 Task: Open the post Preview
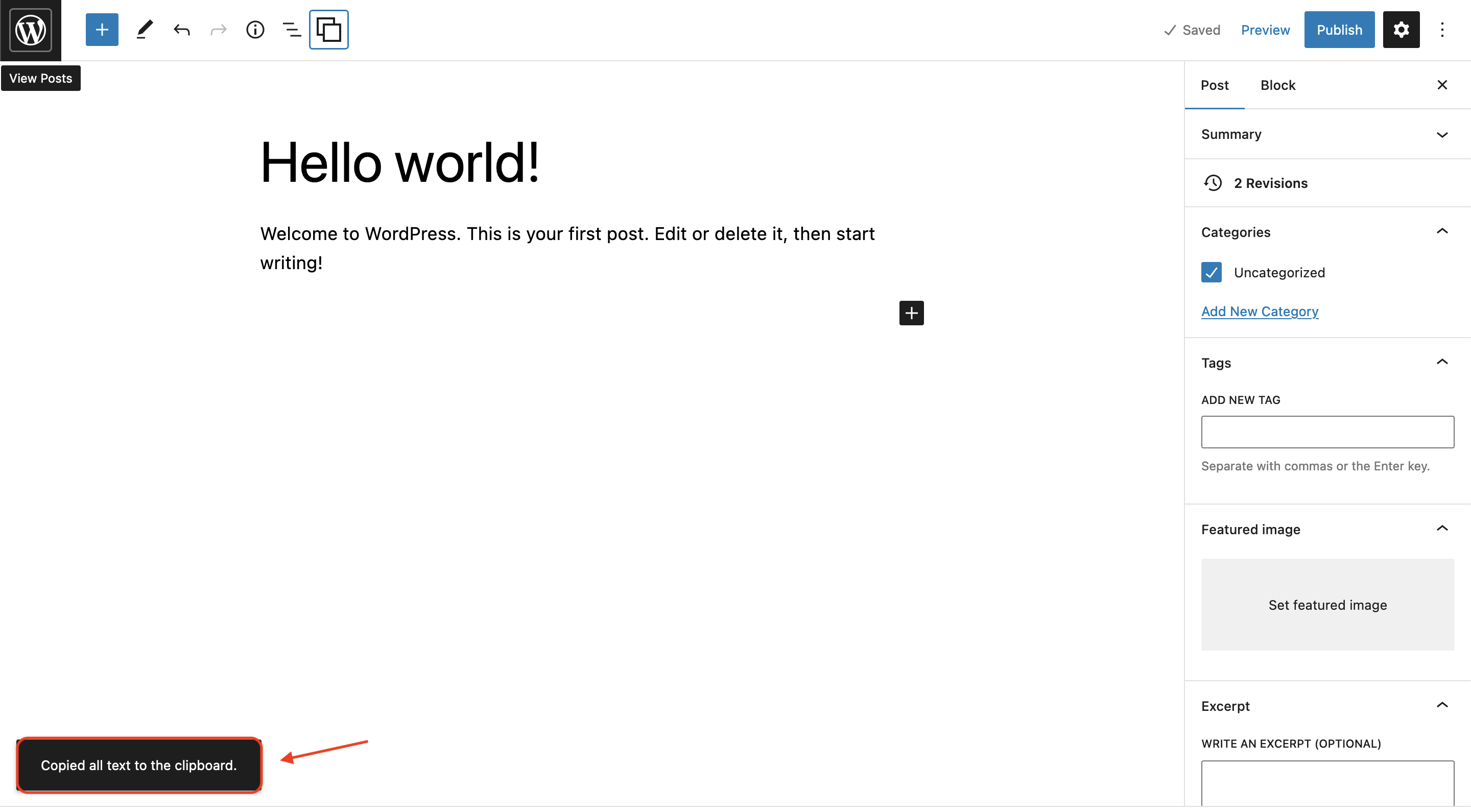[1265, 30]
